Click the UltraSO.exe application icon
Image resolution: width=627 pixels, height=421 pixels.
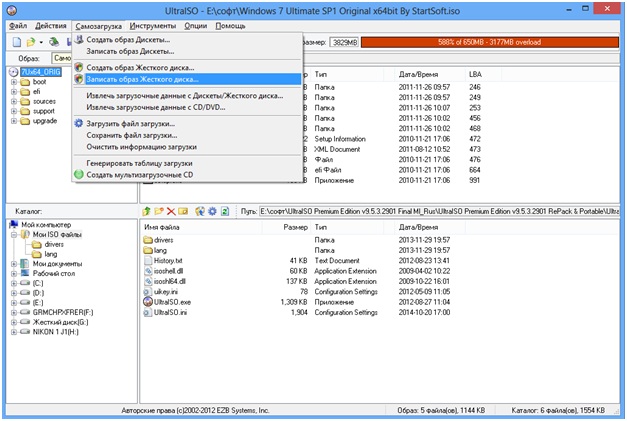pyautogui.click(x=148, y=302)
